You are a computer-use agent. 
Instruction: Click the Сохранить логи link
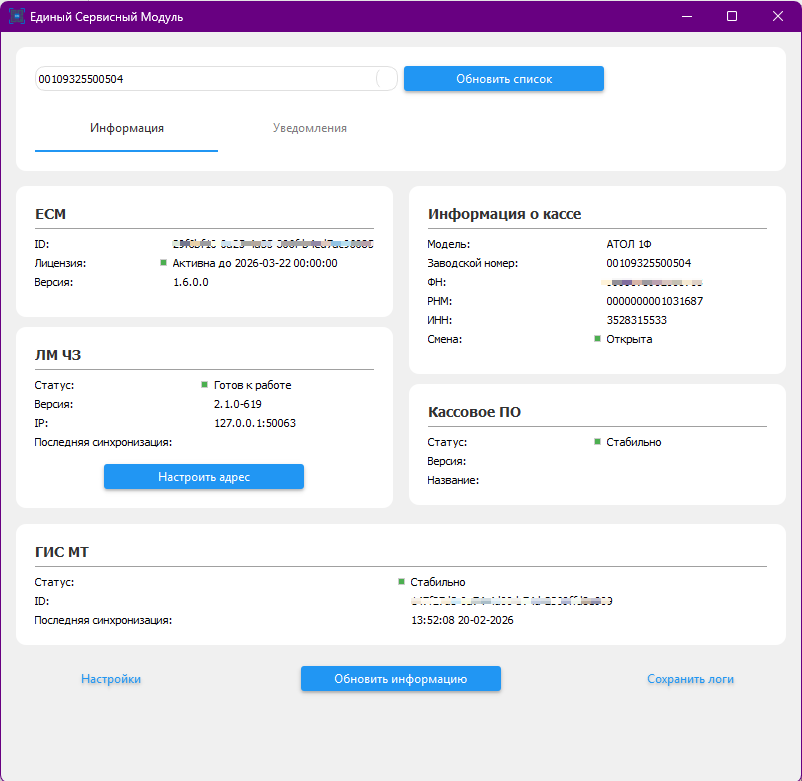(690, 679)
